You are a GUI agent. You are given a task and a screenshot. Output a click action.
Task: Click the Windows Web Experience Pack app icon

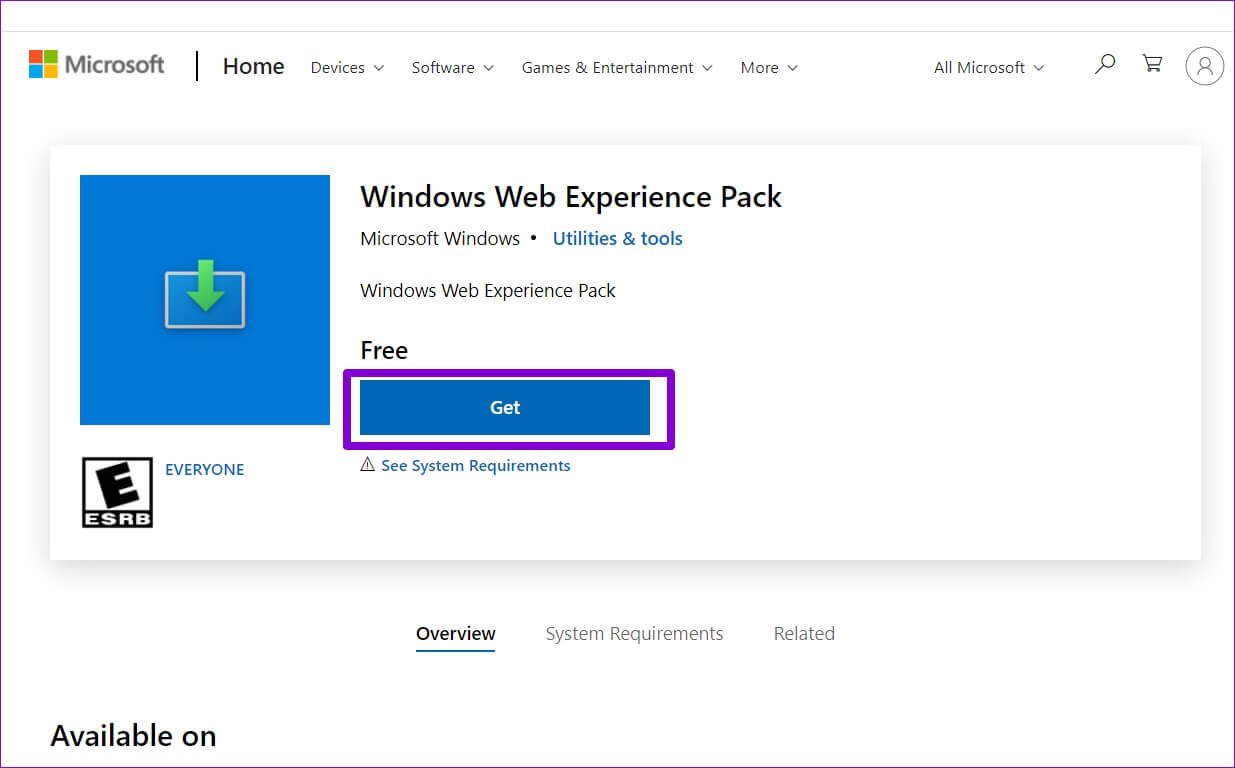[x=205, y=300]
